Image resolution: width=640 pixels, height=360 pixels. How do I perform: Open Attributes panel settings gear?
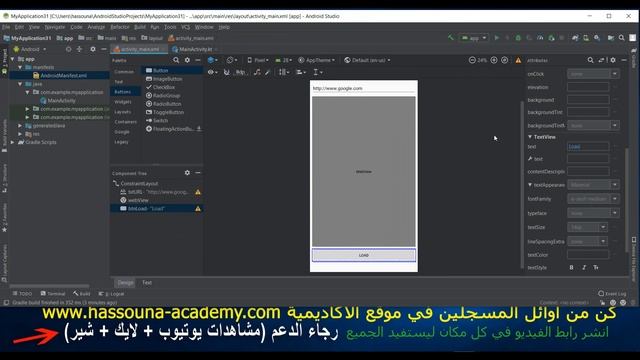[613, 60]
